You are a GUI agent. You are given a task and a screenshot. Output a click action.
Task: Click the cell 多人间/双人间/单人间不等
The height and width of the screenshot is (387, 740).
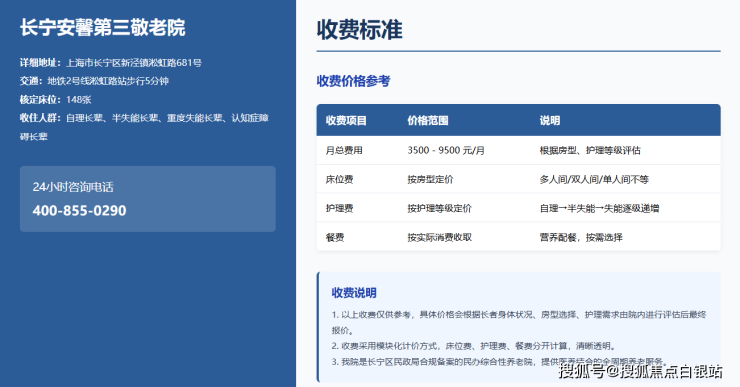pos(594,179)
